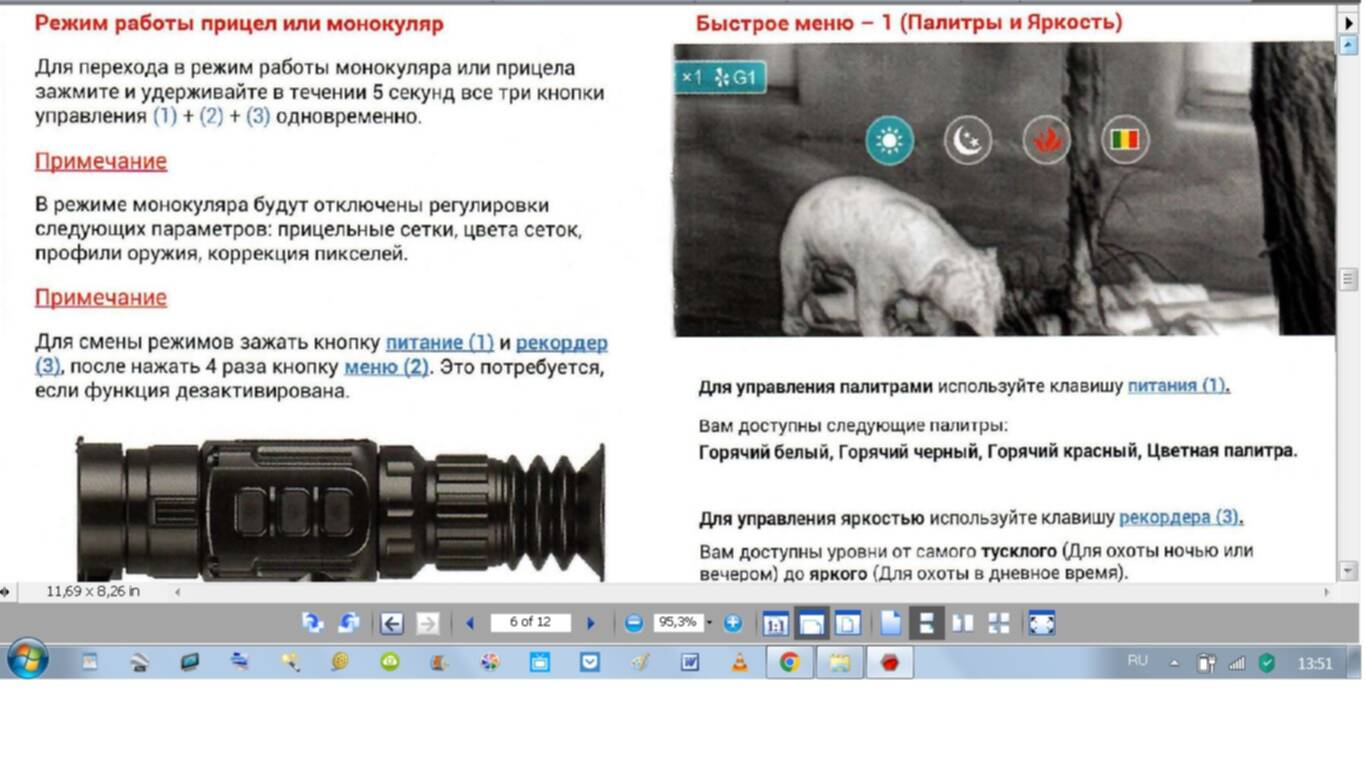Click the "питание (1)" hyperlink
1366x768 pixels.
pos(439,342)
